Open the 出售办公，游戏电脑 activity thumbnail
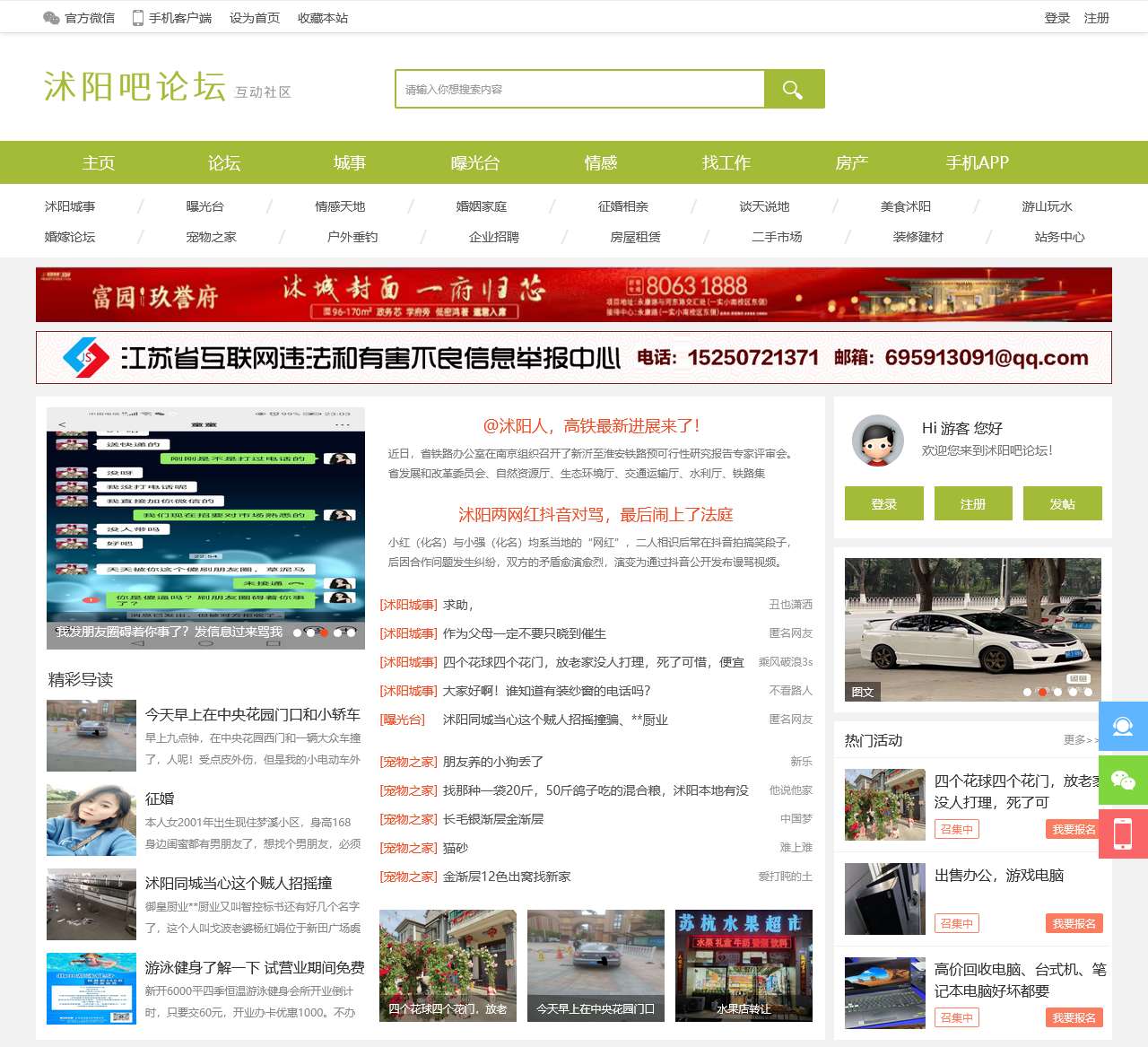The width and height of the screenshot is (1148, 1047). tap(885, 899)
